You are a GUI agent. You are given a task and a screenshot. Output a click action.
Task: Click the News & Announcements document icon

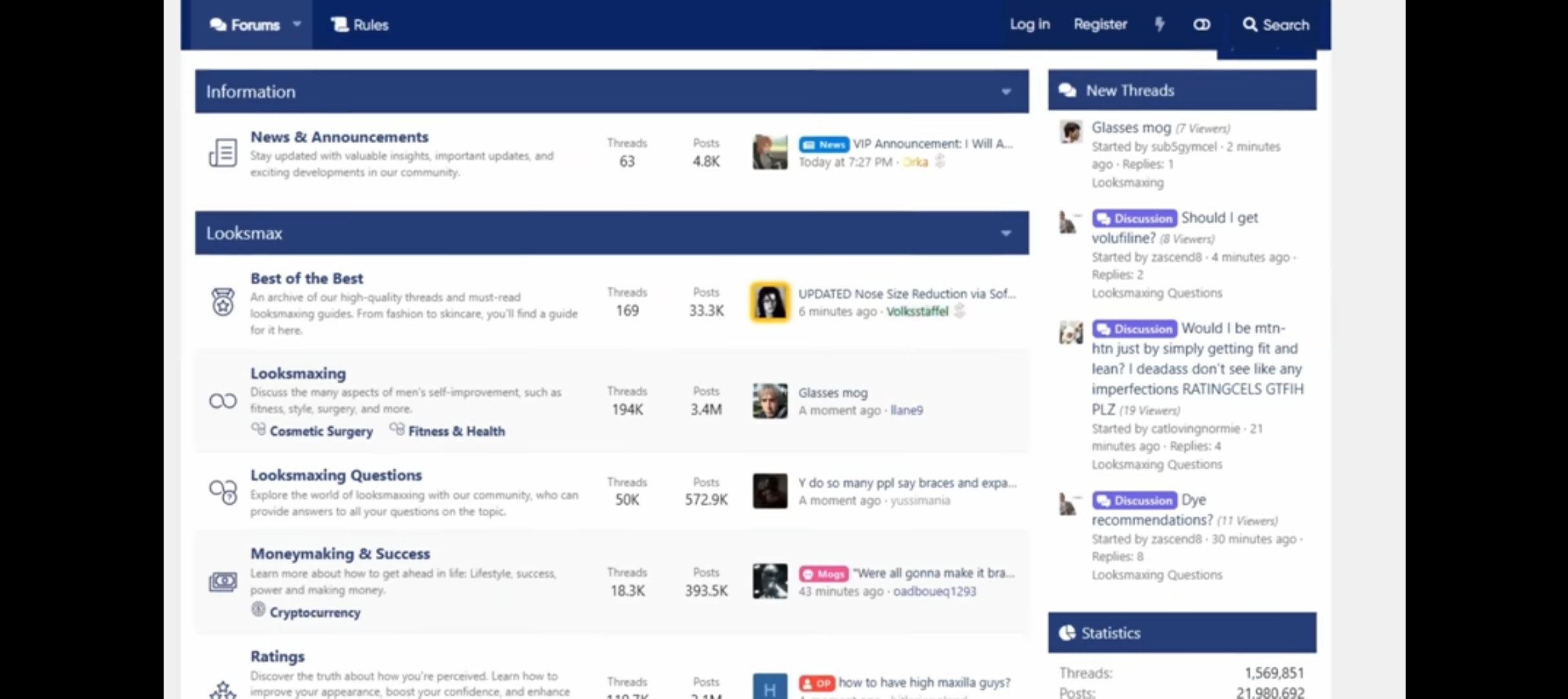223,153
